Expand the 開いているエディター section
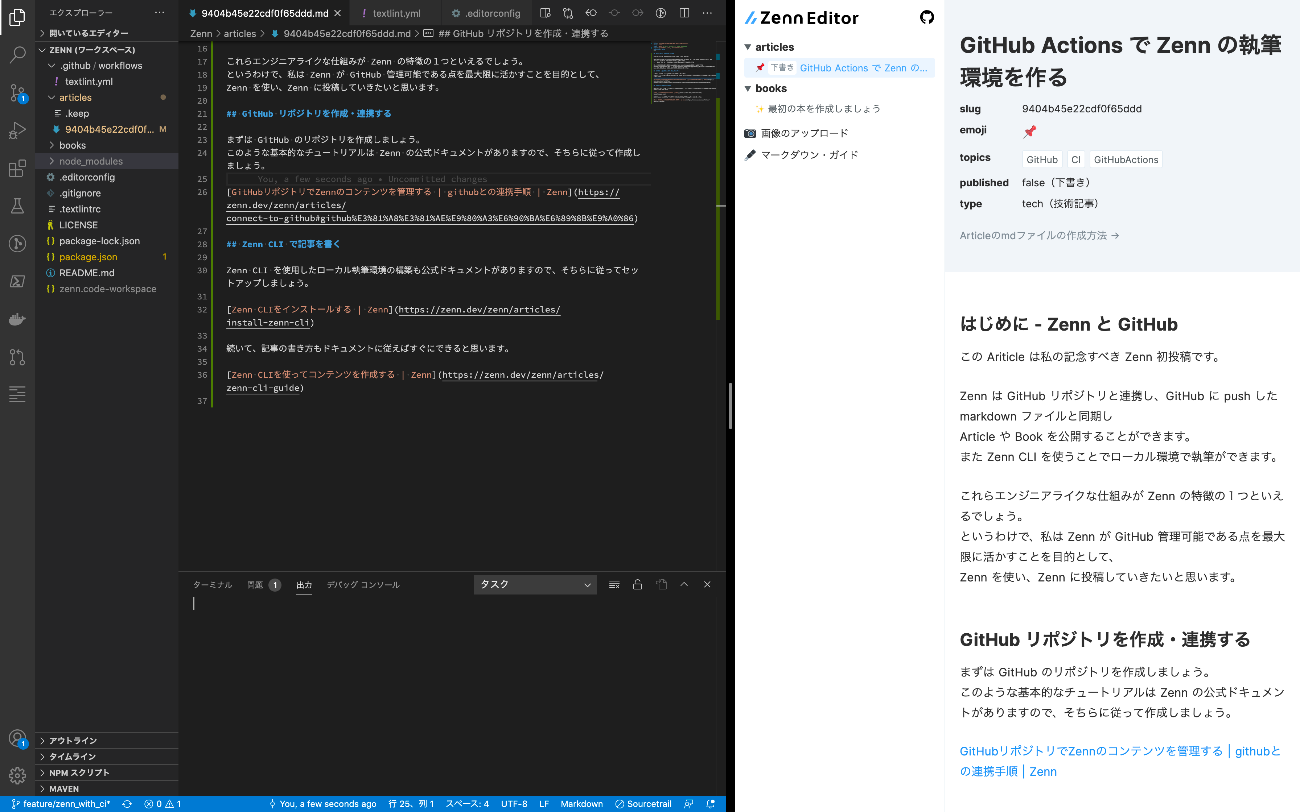1300x812 pixels. tap(108, 33)
